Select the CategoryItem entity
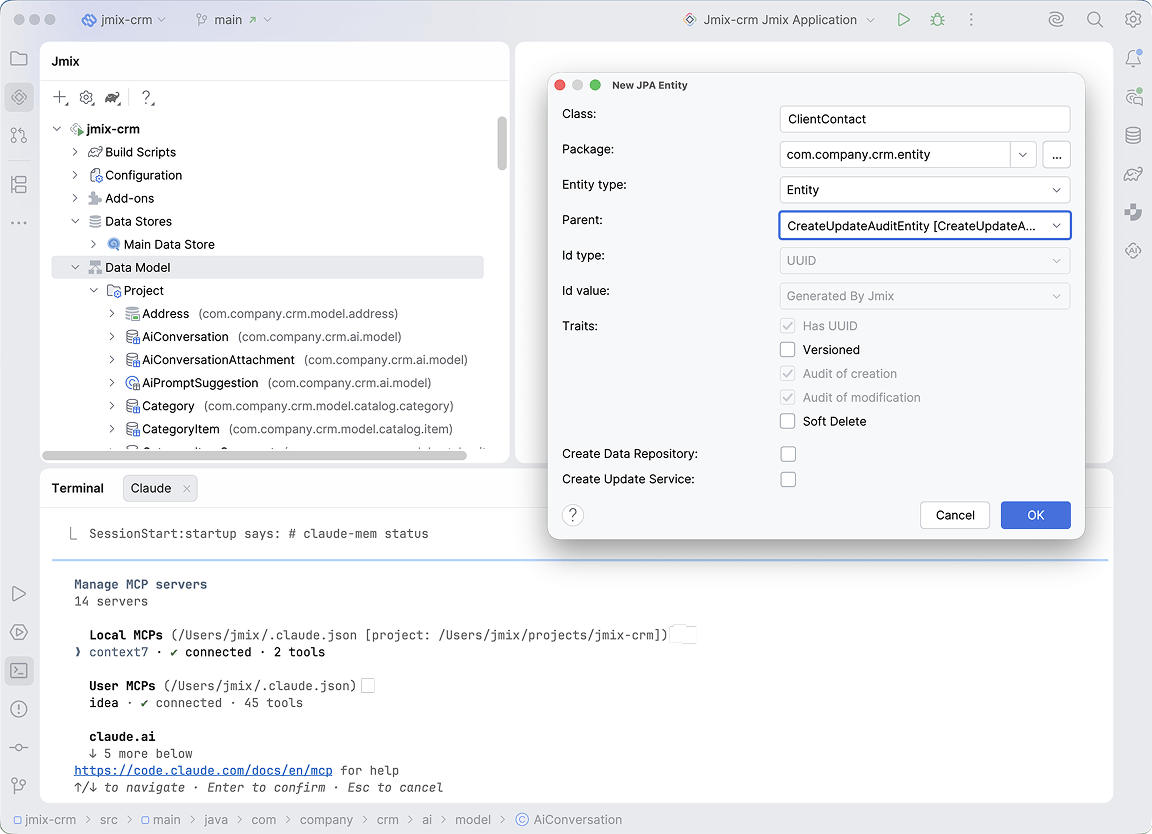Image resolution: width=1152 pixels, height=834 pixels. click(181, 429)
